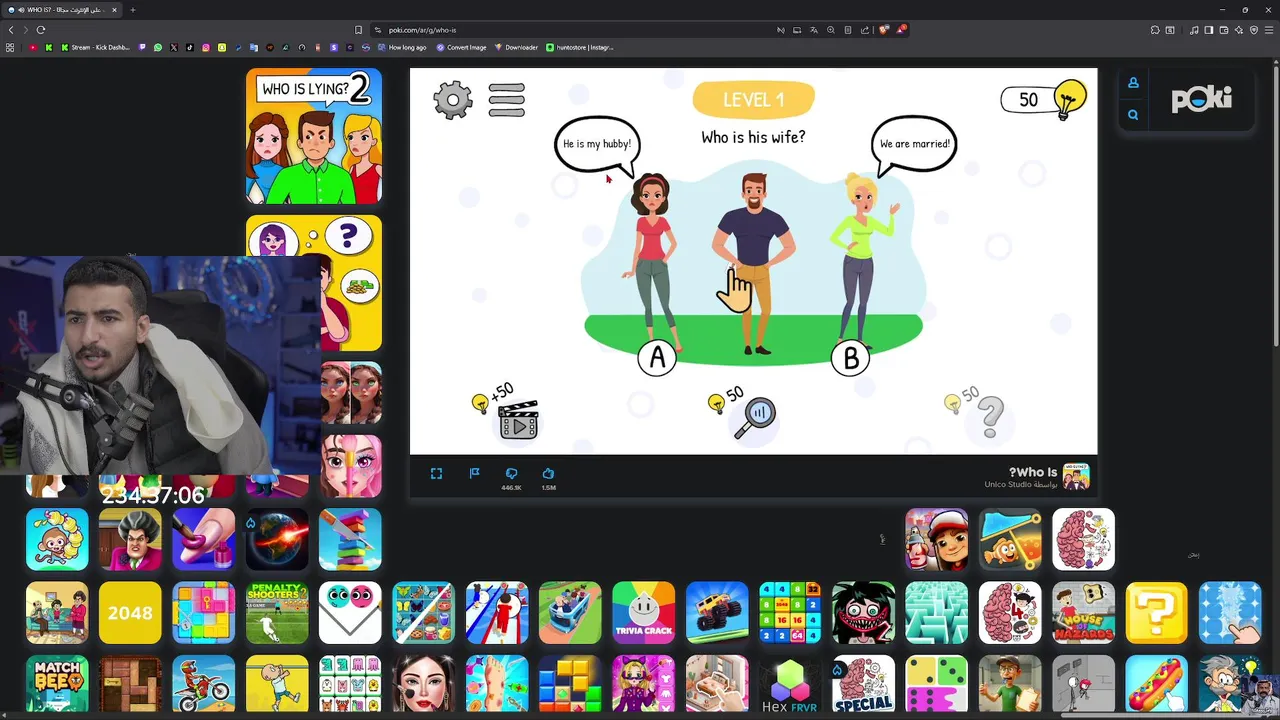
Task: Tap the lightbulb hint counter showing 50
Action: (x=1044, y=99)
